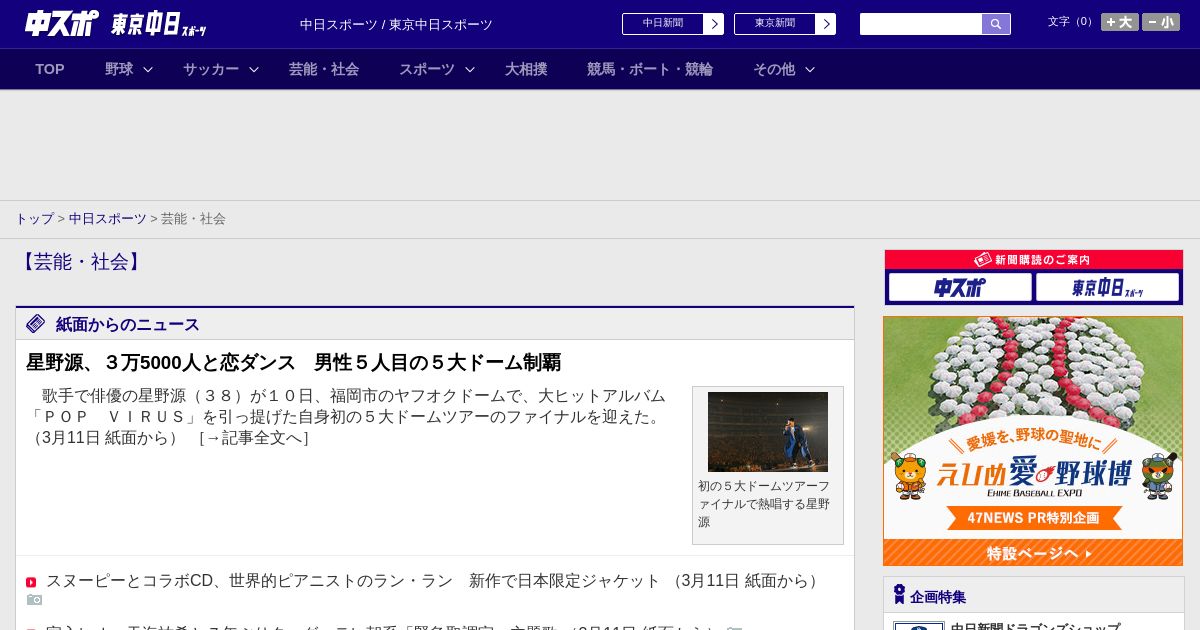Click 【芸能・社会】 page heading
The height and width of the screenshot is (630, 1200).
[80, 262]
